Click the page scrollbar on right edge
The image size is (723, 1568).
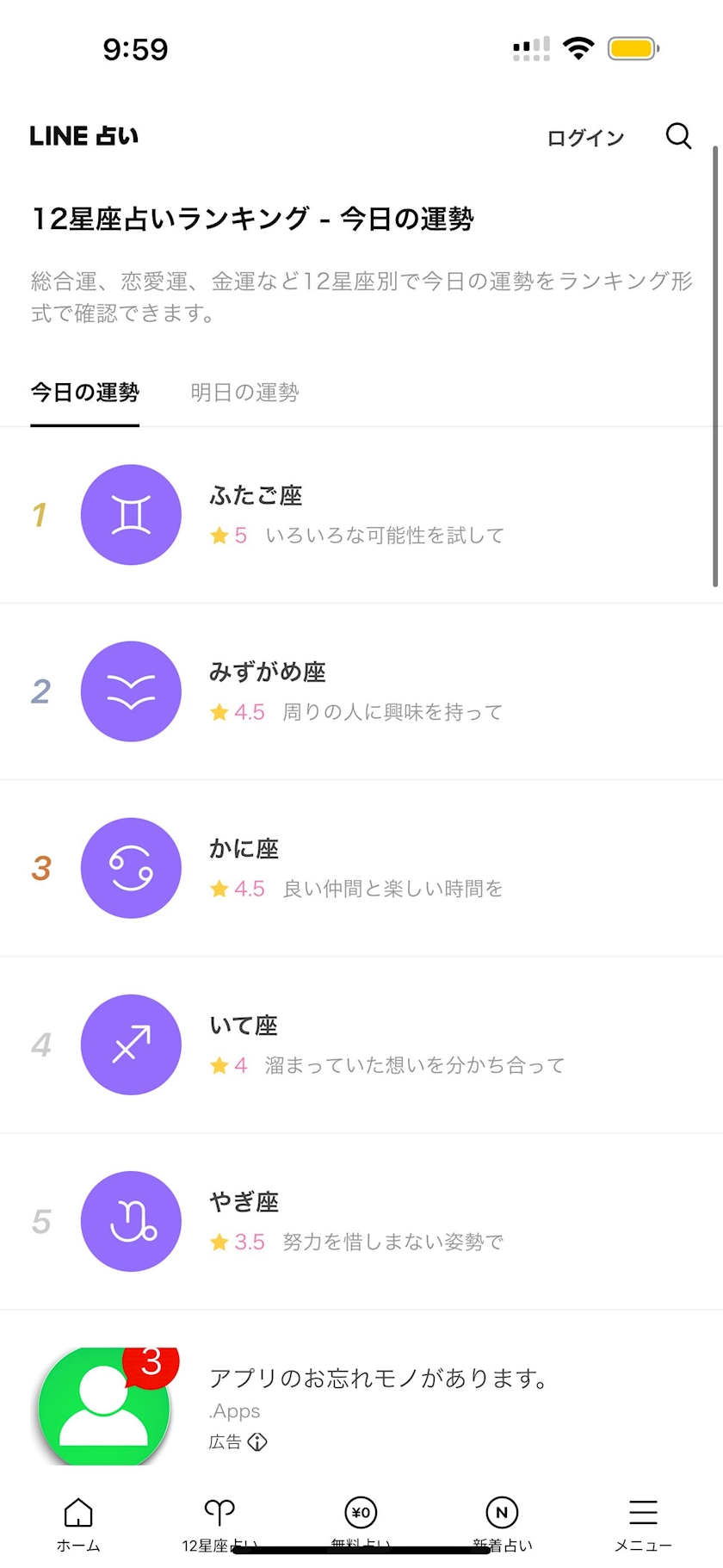click(715, 367)
